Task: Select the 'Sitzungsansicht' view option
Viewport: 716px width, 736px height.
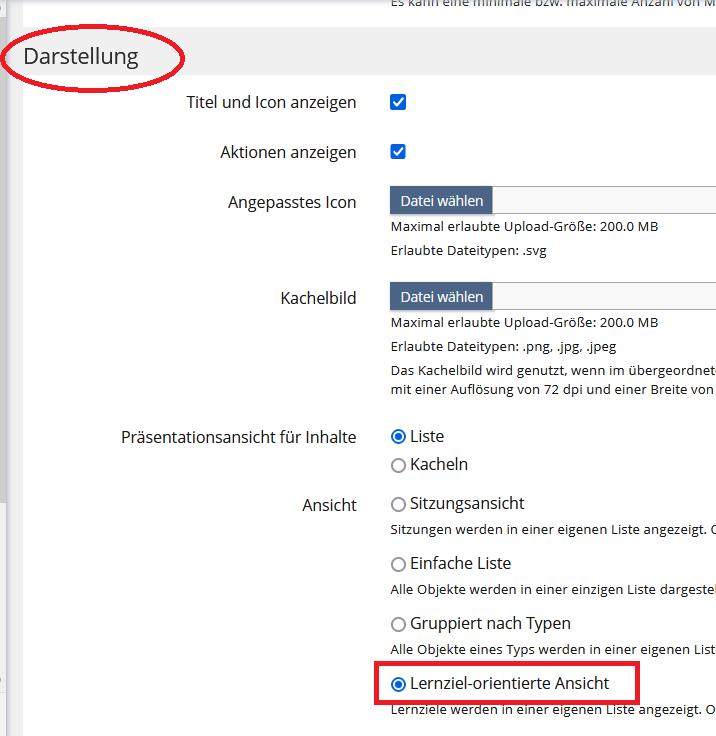Action: click(399, 504)
